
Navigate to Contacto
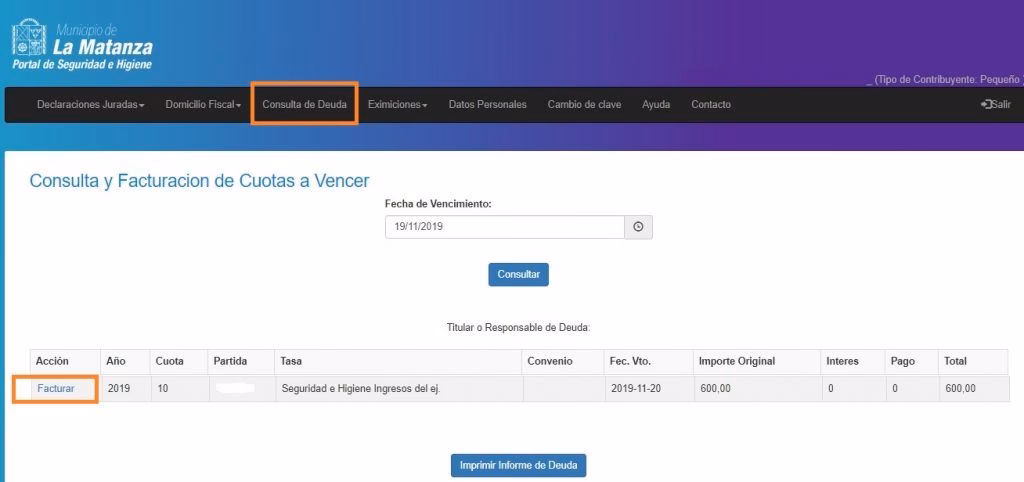[x=711, y=105]
